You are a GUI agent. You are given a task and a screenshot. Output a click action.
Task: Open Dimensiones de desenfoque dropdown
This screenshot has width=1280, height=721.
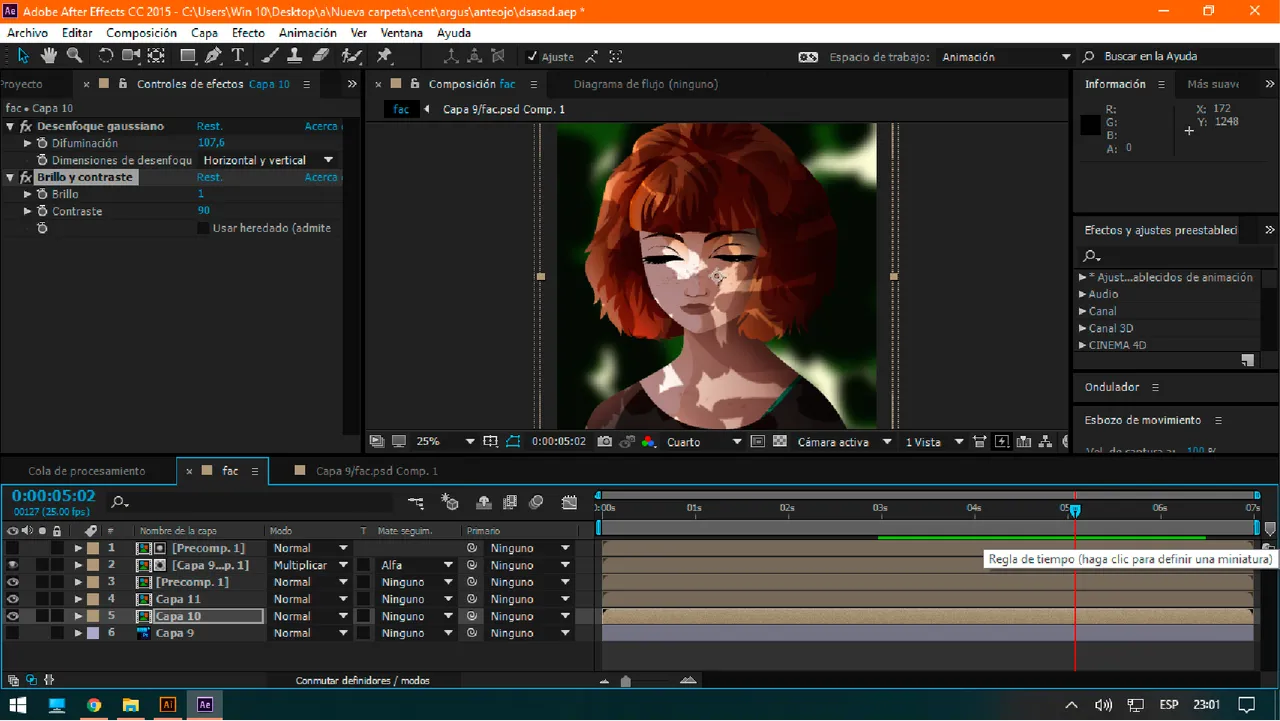[268, 160]
